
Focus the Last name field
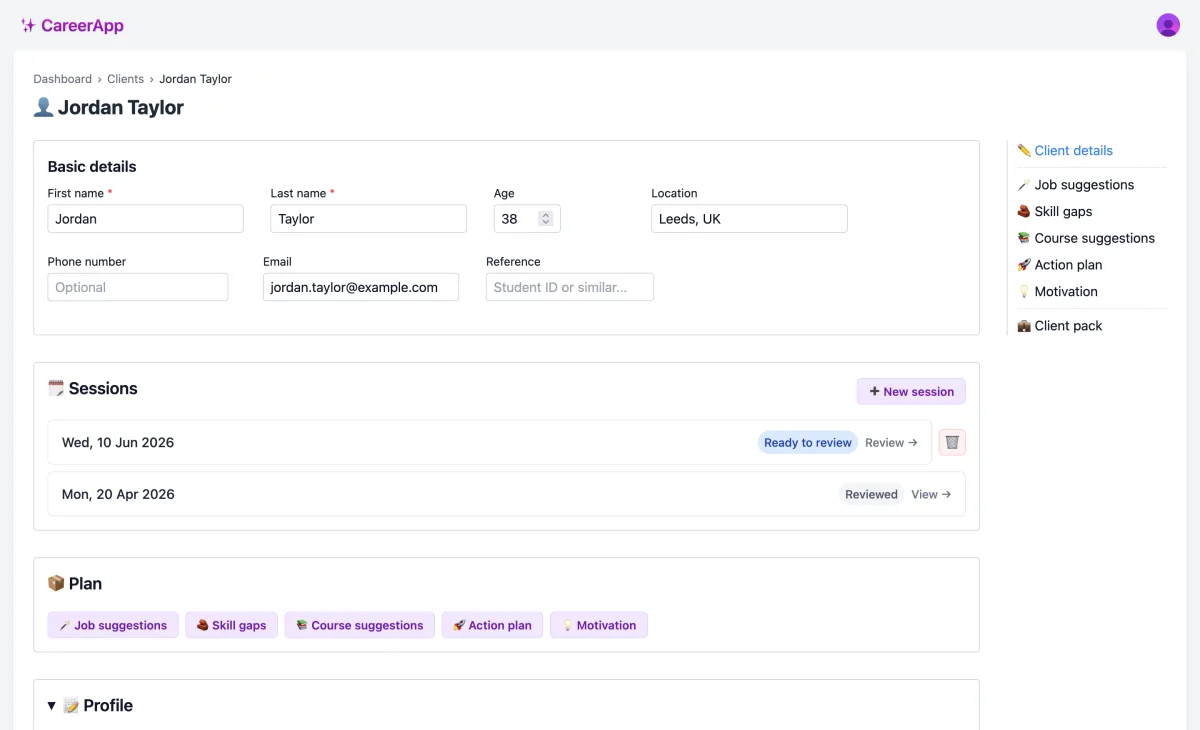tap(369, 219)
